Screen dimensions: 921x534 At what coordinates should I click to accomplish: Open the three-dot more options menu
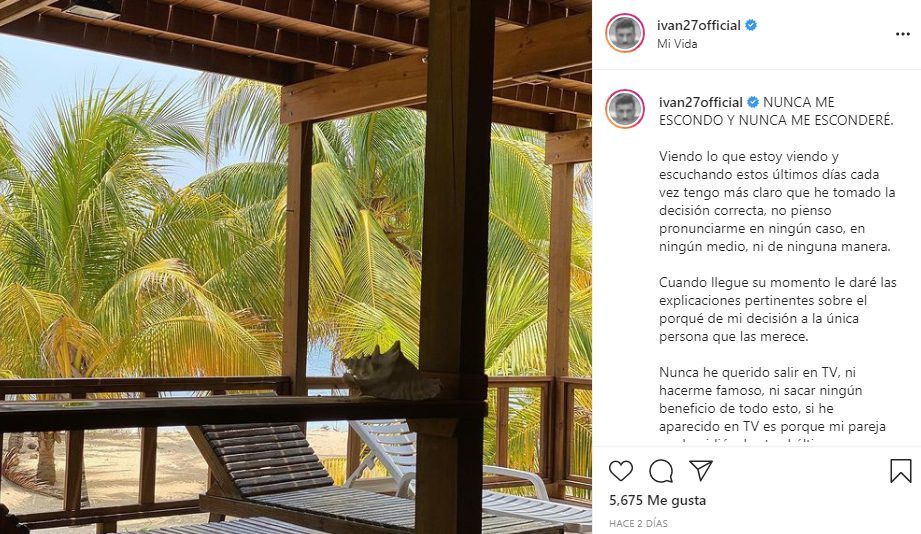[903, 34]
